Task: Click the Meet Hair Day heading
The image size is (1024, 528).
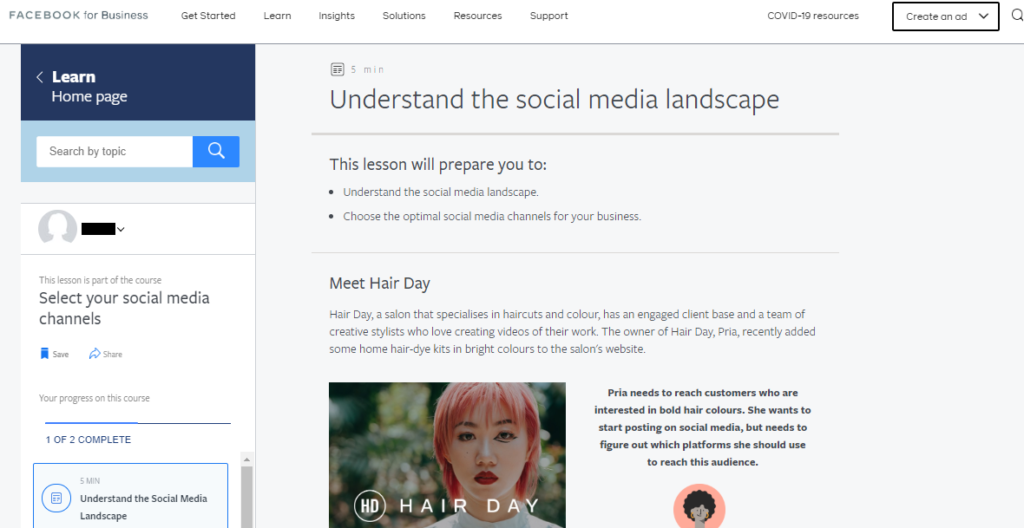Action: [379, 284]
